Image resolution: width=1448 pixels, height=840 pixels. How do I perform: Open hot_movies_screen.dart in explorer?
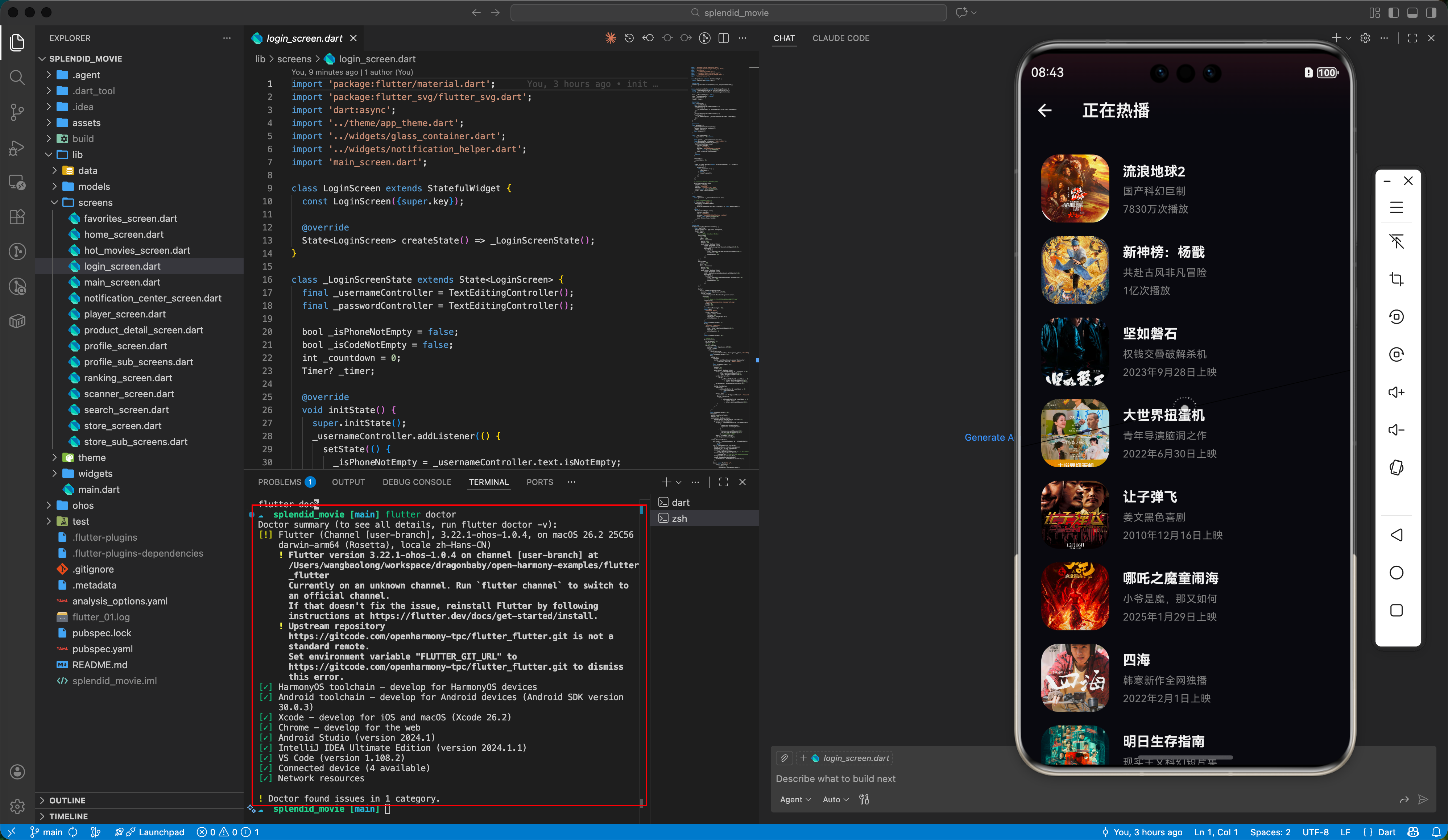[137, 250]
